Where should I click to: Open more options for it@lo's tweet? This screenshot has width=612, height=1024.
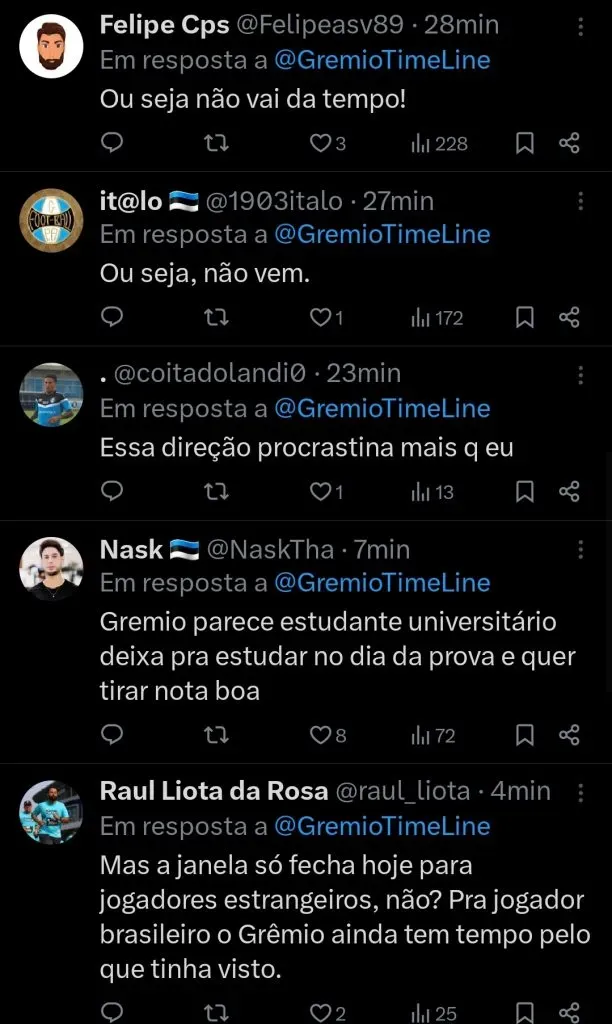coord(581,200)
